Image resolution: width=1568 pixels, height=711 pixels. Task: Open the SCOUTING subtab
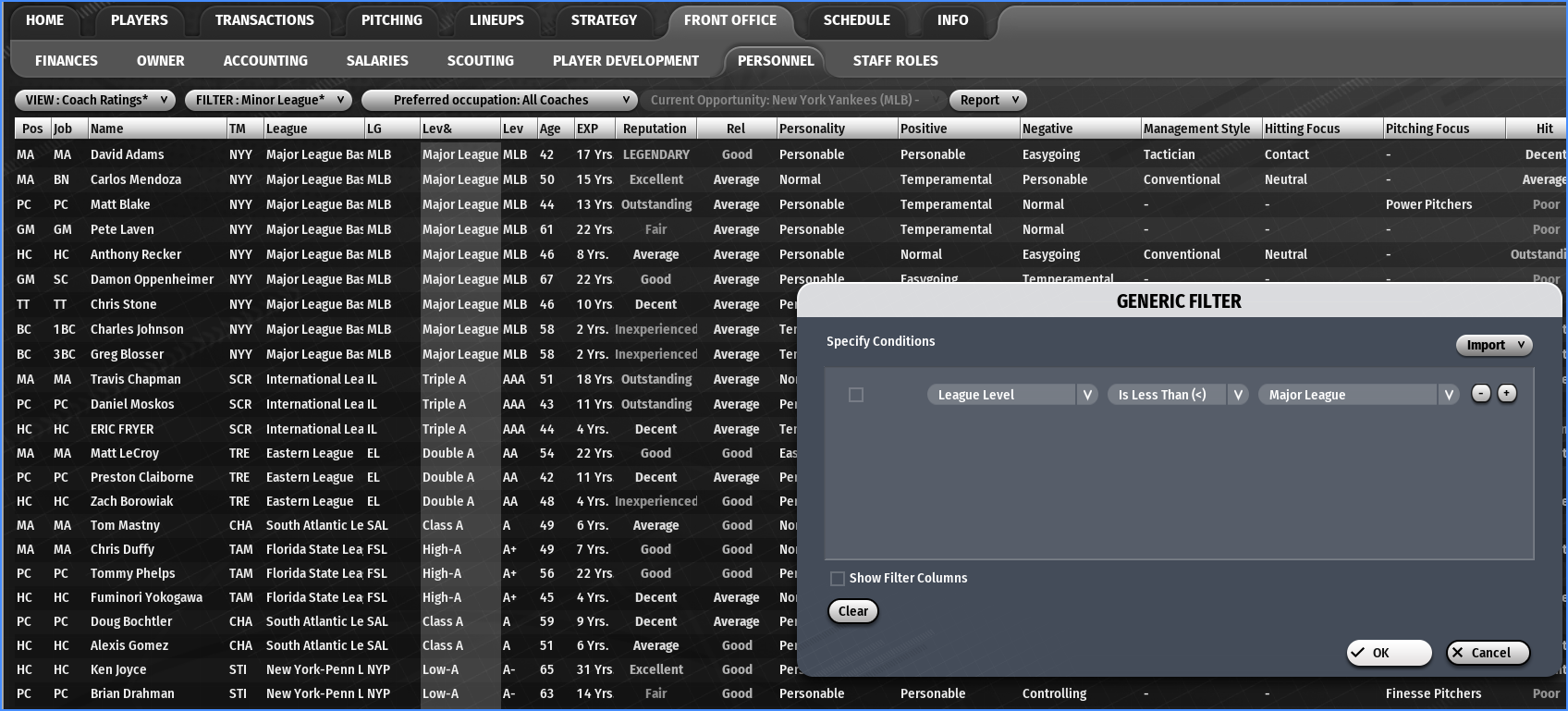coord(481,61)
